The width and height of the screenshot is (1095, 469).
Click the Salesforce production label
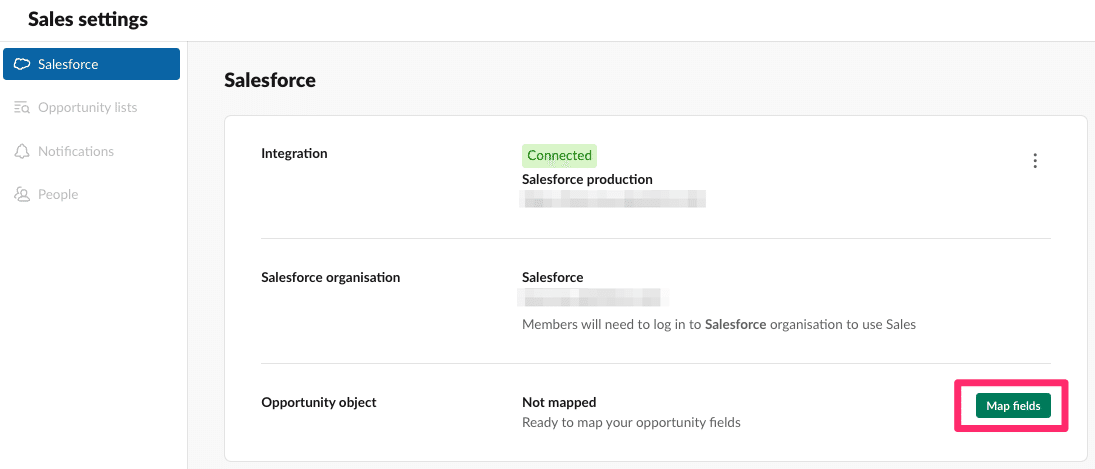[587, 179]
